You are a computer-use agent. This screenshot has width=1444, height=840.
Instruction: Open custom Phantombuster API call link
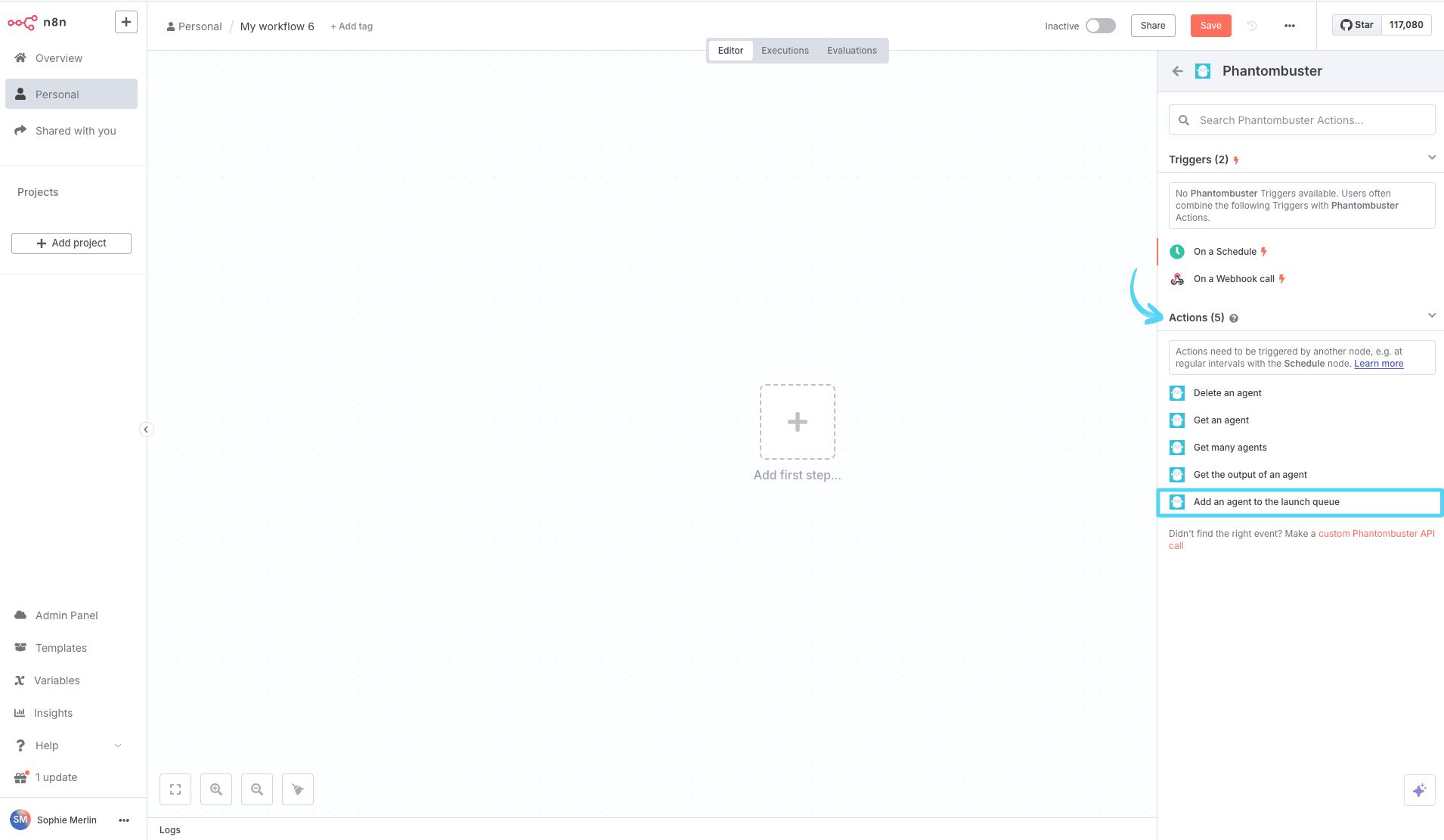tap(1376, 534)
